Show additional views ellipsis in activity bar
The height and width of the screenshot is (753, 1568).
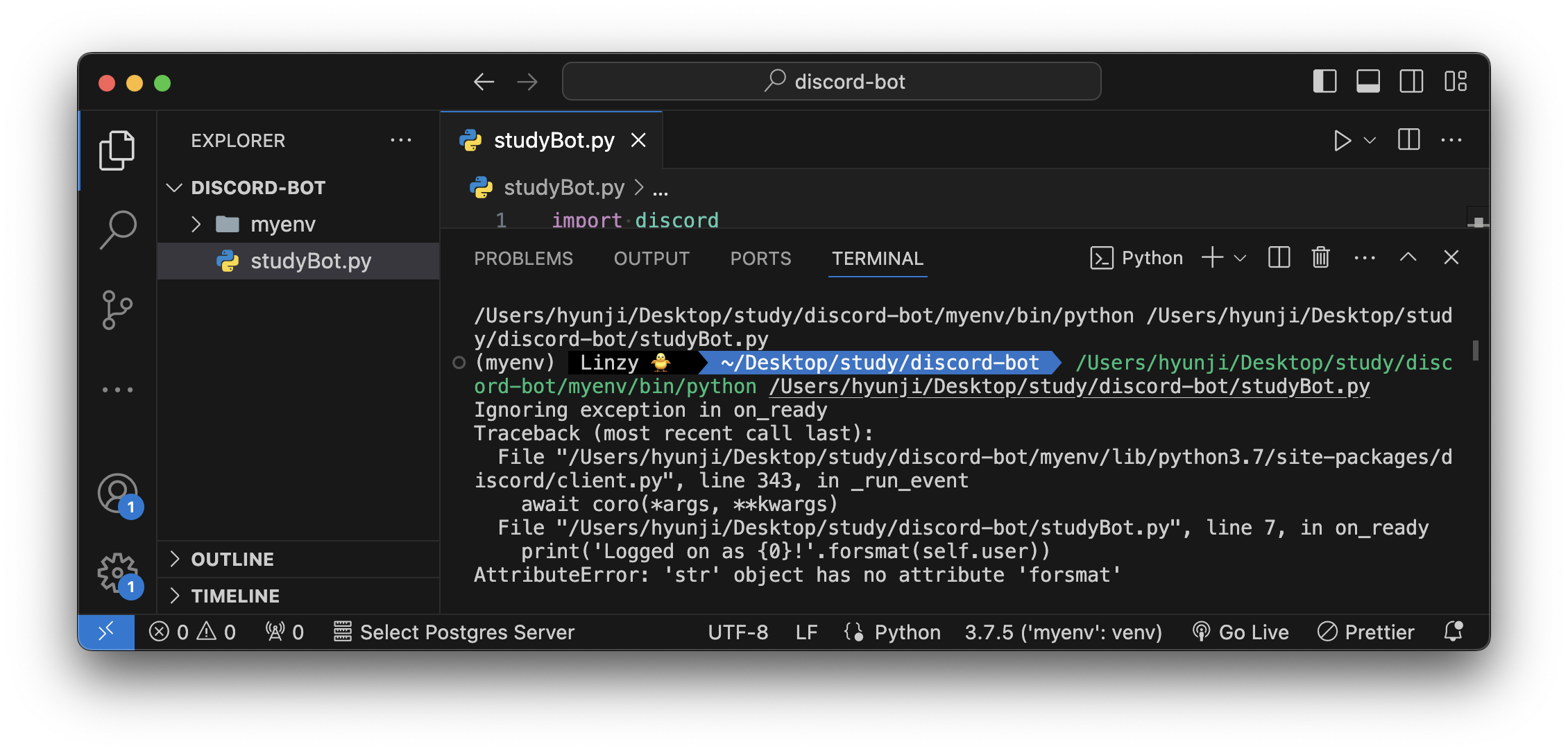click(117, 390)
